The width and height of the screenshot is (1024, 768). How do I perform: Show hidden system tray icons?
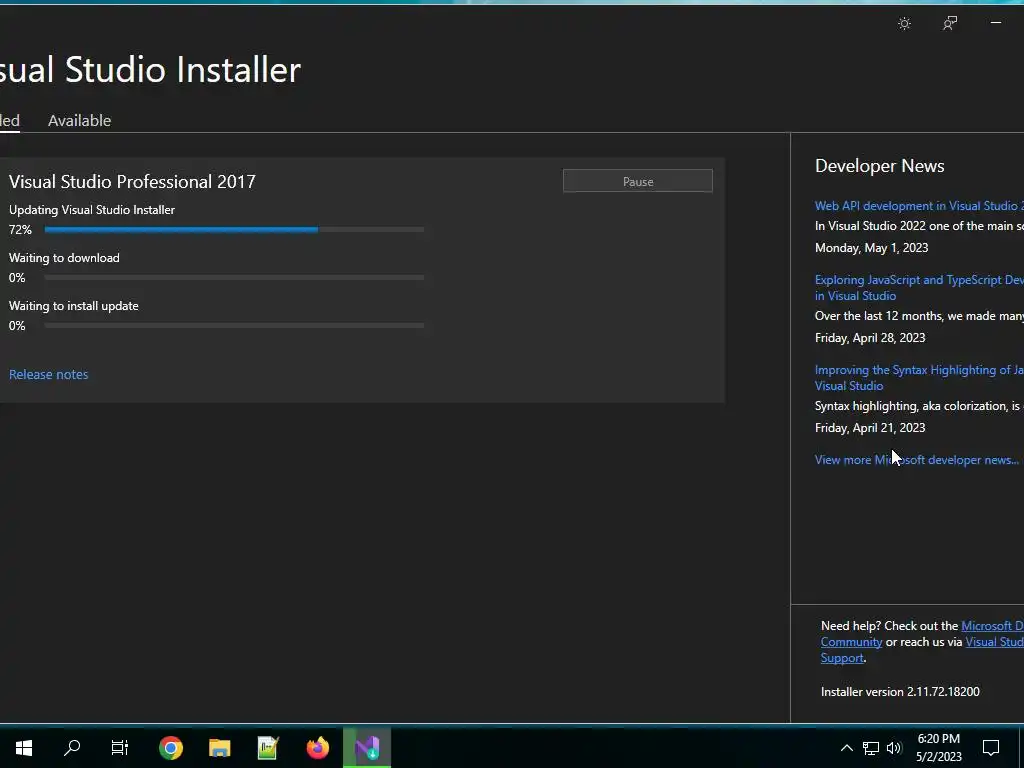click(x=846, y=748)
